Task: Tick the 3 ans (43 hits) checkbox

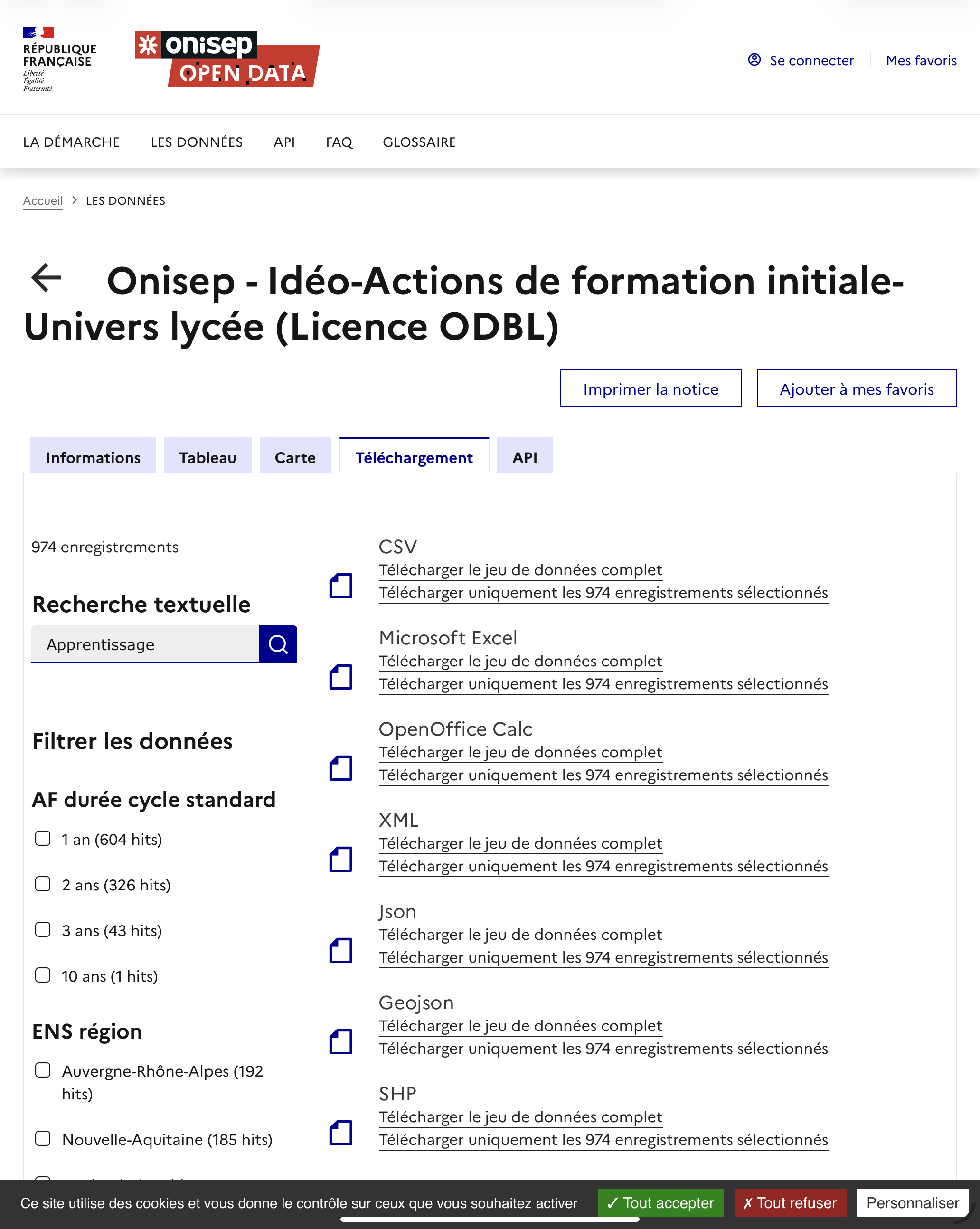Action: point(43,930)
